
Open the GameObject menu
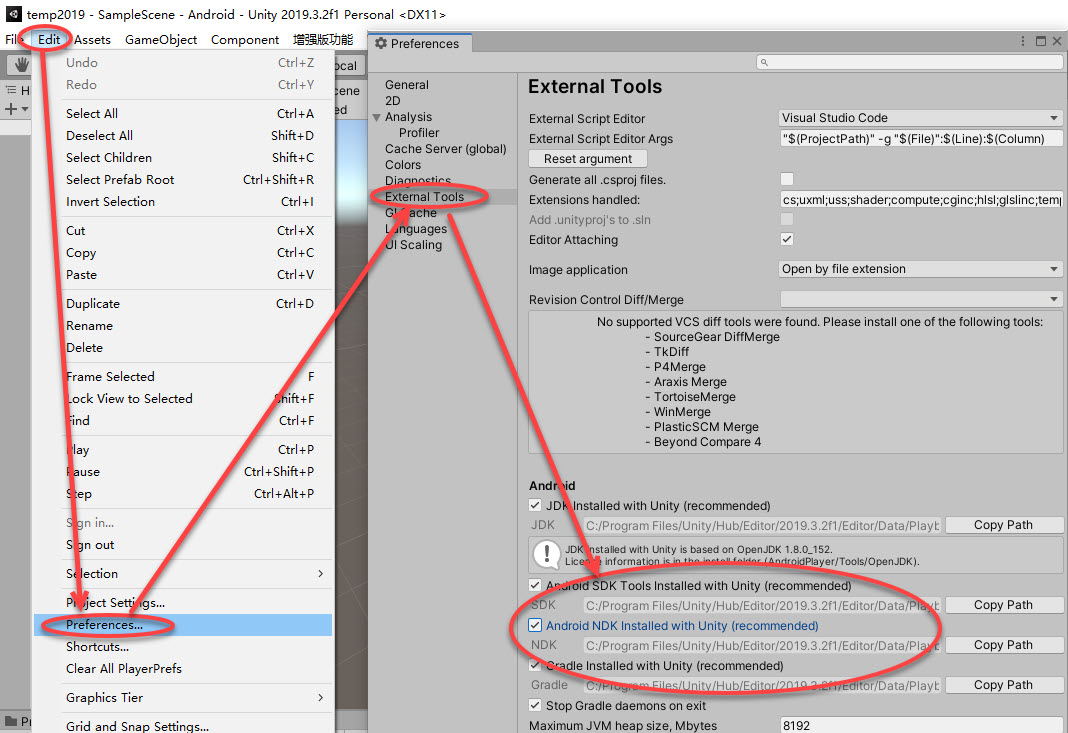(x=161, y=40)
